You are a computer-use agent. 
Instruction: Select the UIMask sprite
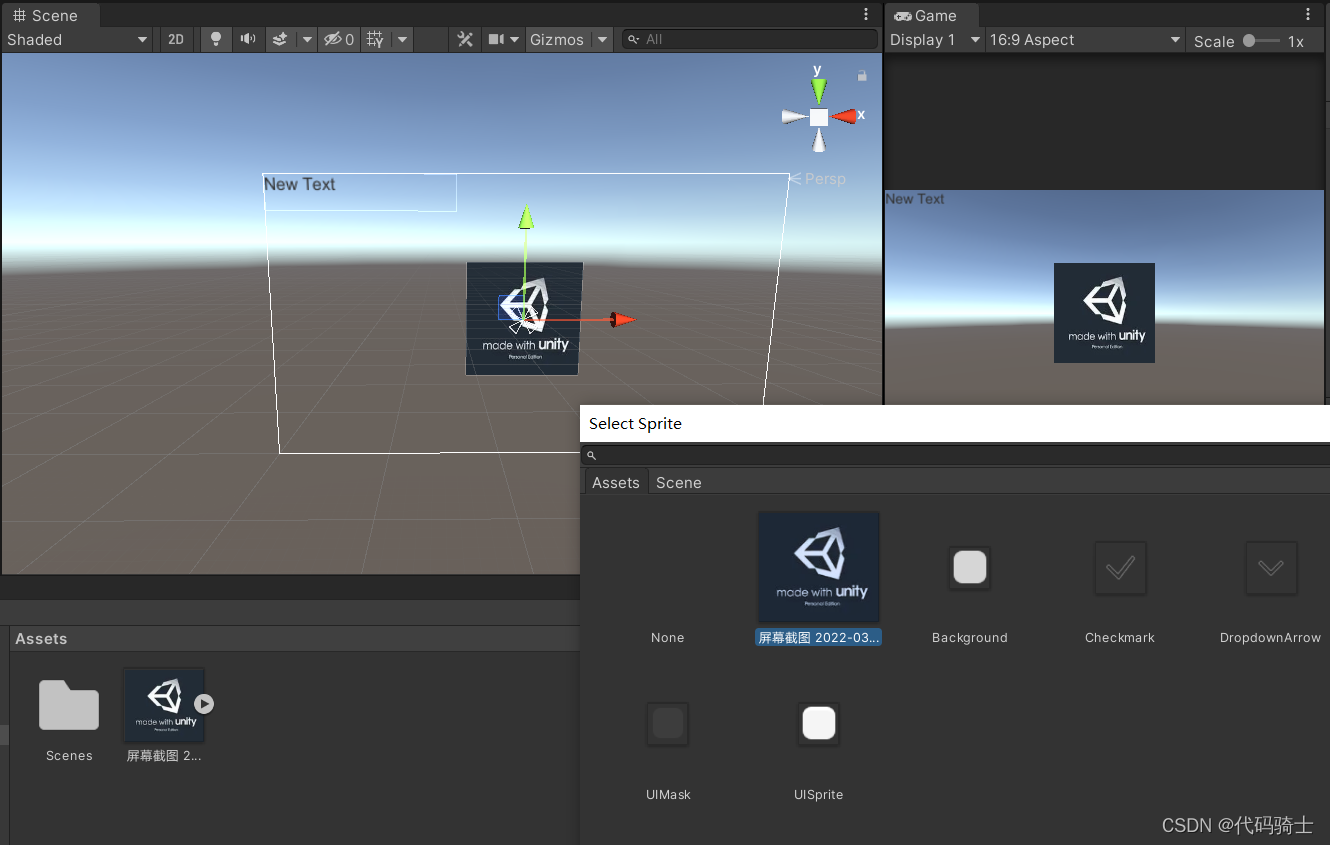[x=668, y=724]
